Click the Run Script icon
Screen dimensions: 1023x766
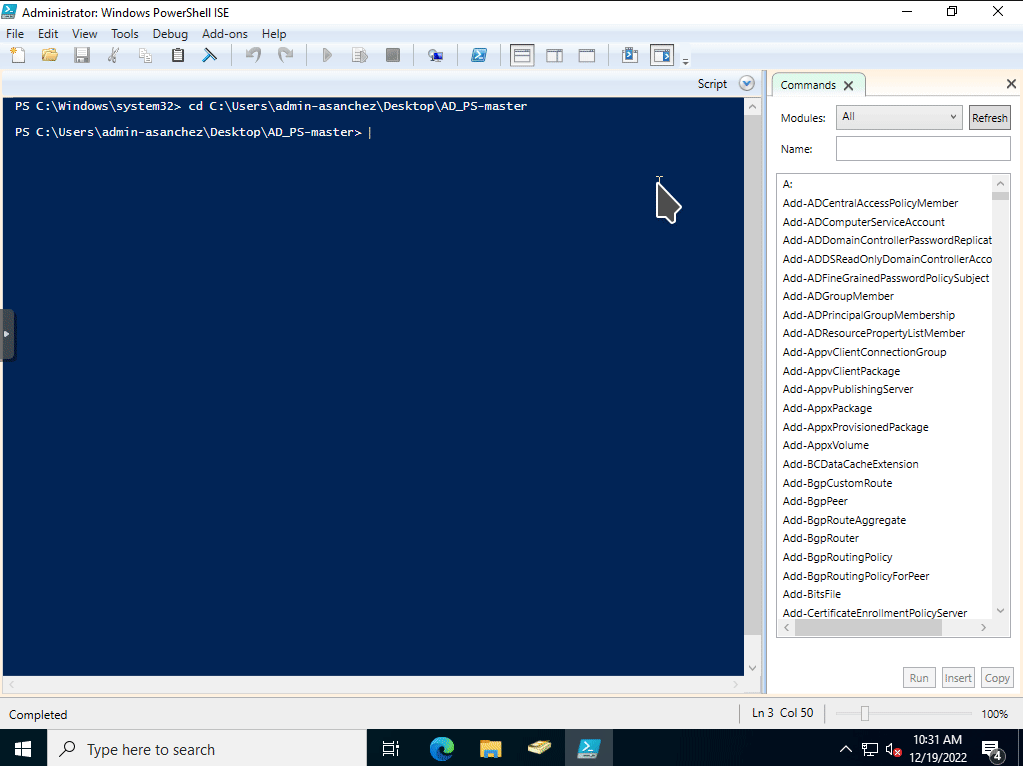pyautogui.click(x=327, y=55)
